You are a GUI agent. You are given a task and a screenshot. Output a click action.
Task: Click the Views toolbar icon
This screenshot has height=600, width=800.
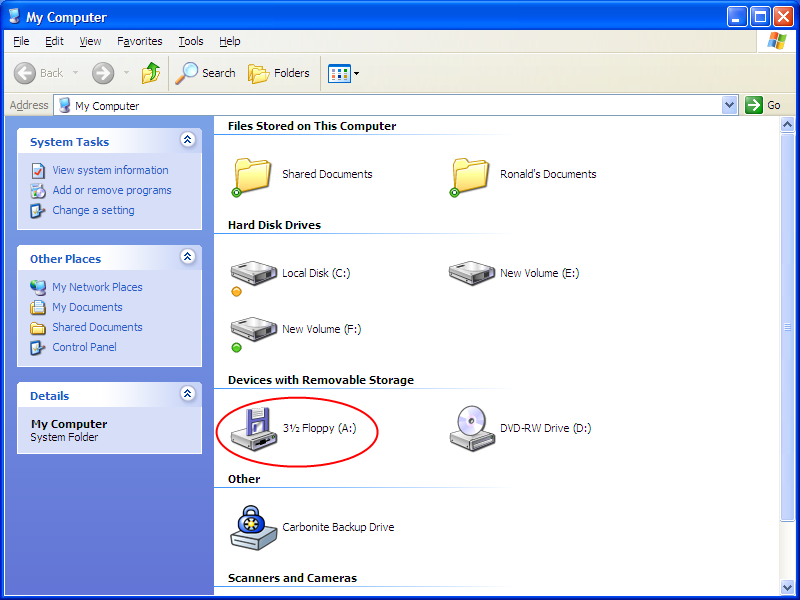(339, 73)
